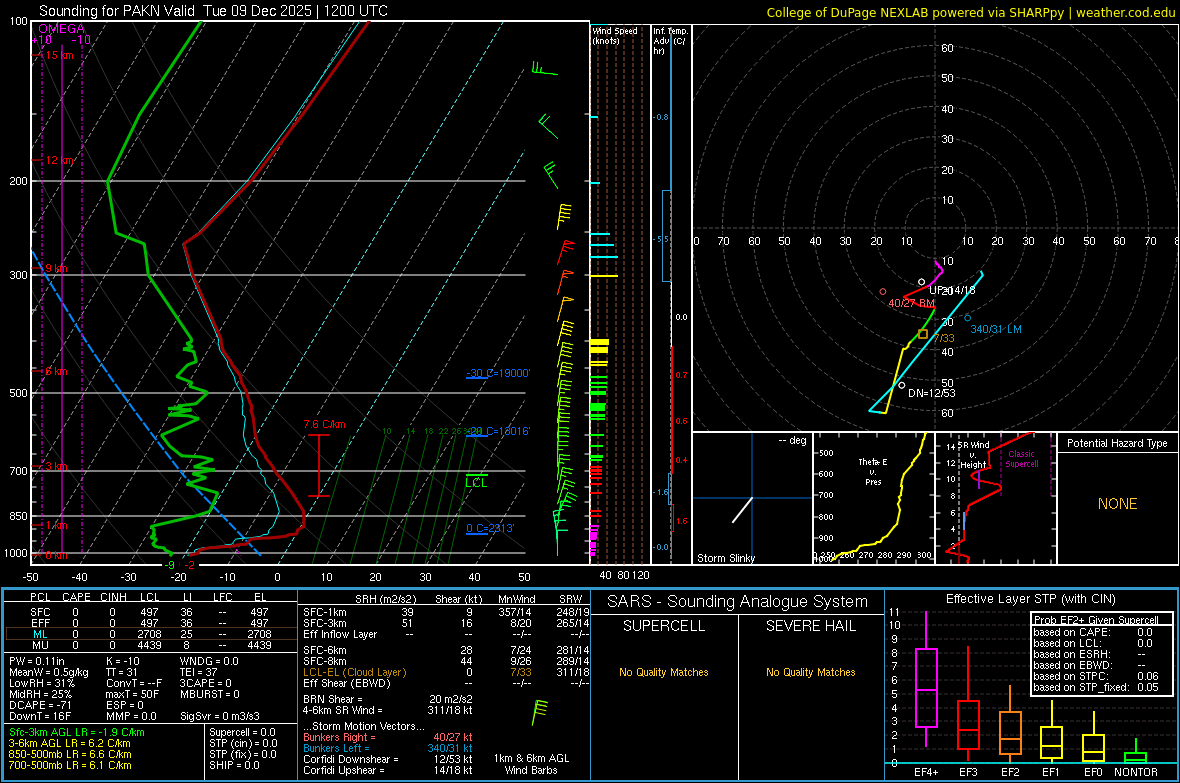Click the TEI = 37 value
The width and height of the screenshot is (1180, 783).
coord(199,672)
